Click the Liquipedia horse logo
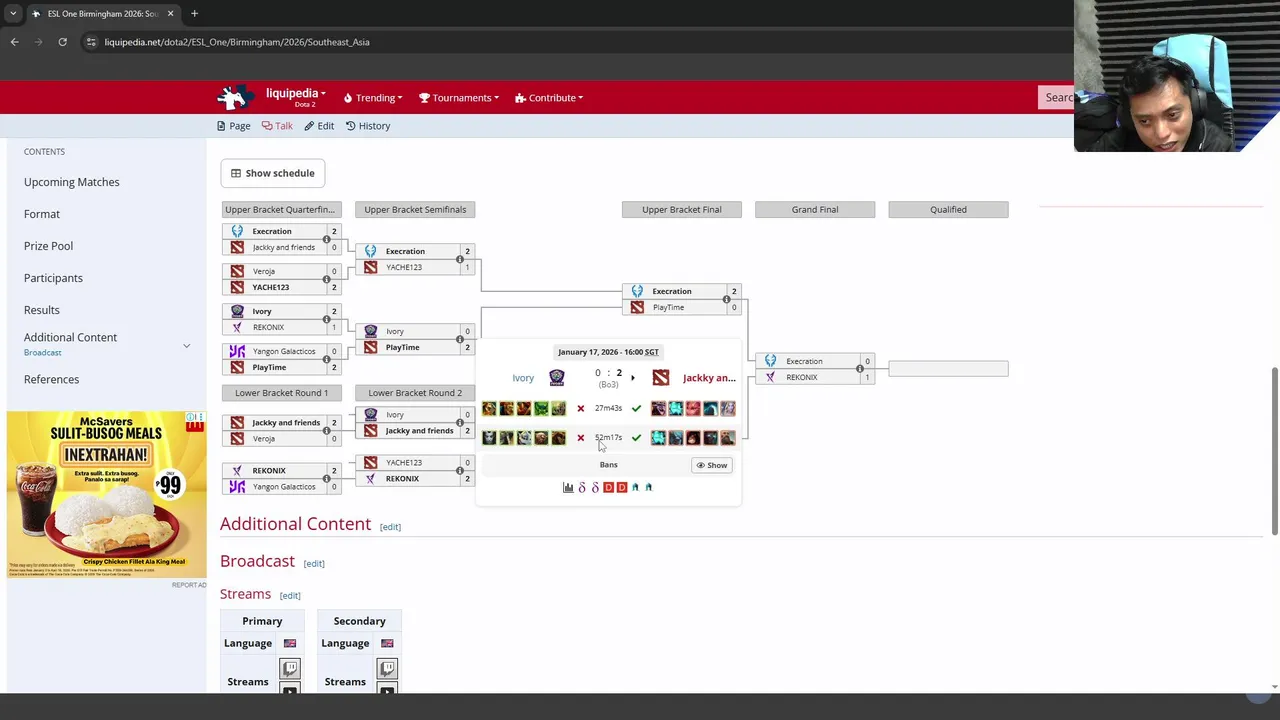The image size is (1280, 720). click(x=236, y=97)
